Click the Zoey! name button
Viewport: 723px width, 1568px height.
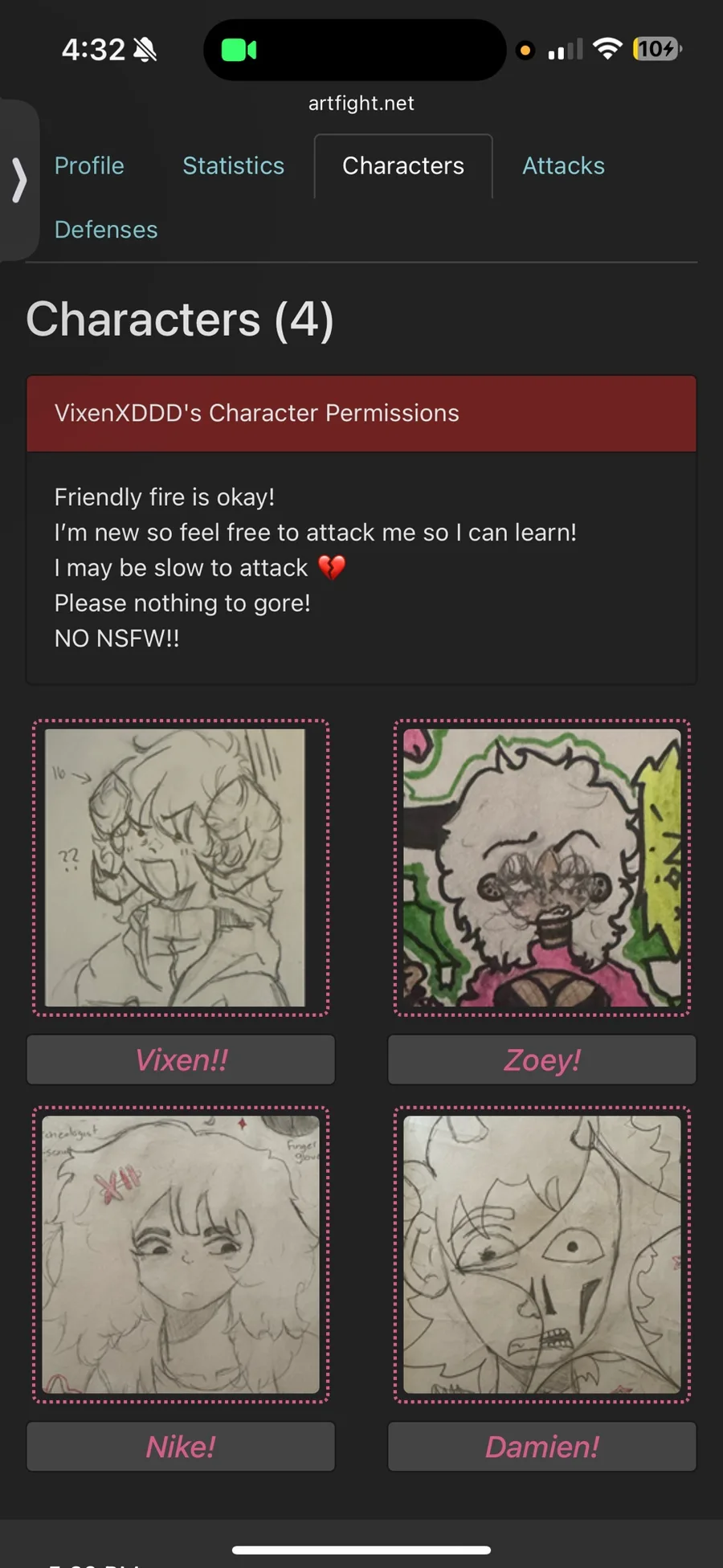[x=542, y=1060]
